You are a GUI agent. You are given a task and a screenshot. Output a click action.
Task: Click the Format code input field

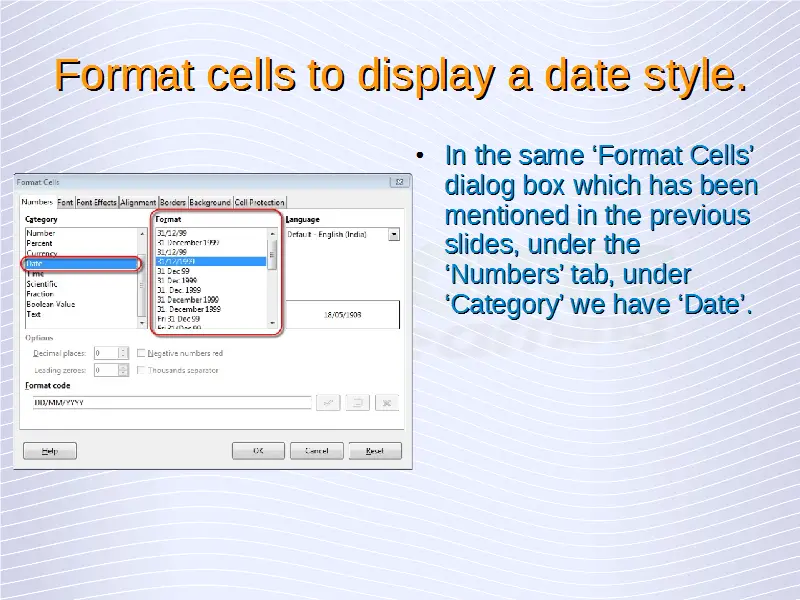170,402
